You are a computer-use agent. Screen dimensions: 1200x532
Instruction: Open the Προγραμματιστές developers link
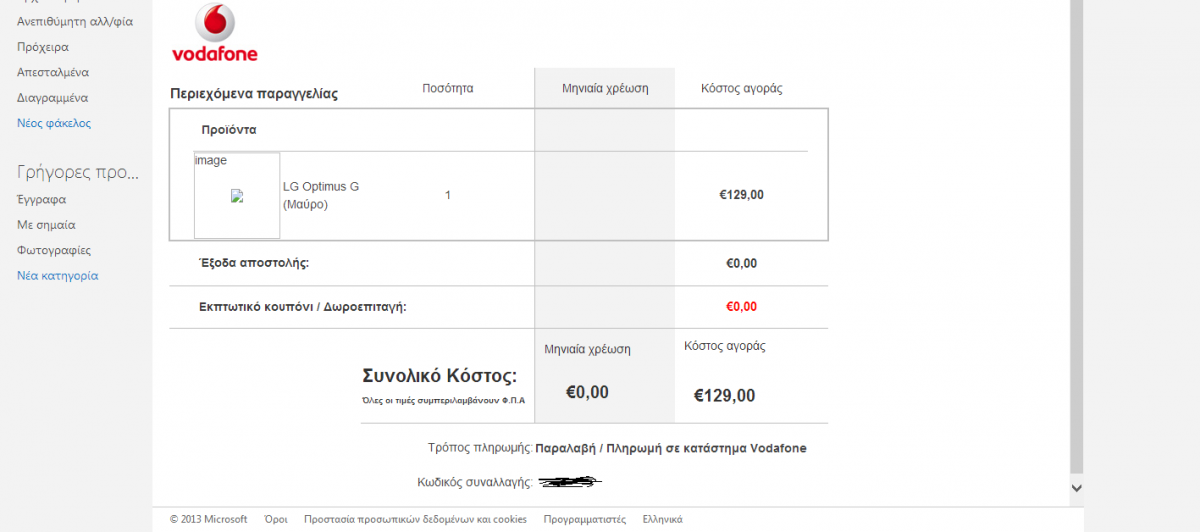585,519
